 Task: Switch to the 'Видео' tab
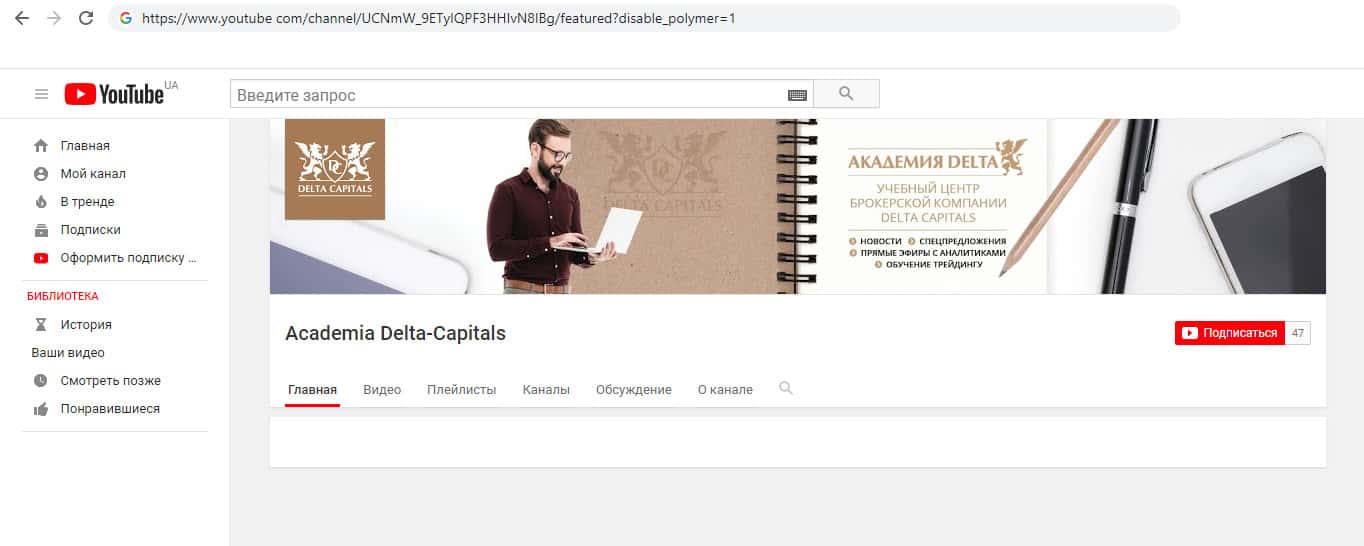382,390
